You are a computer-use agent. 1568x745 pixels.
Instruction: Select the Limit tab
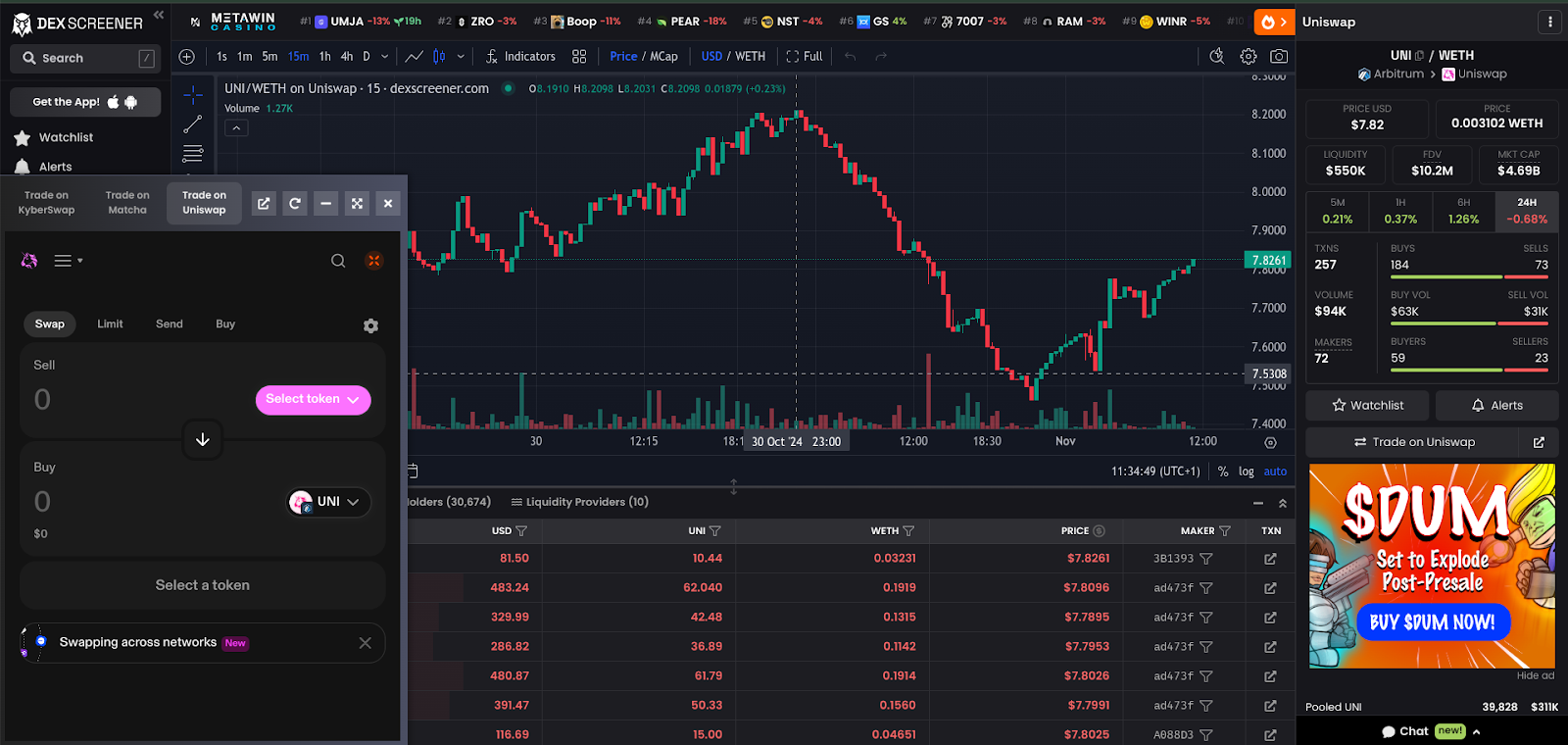click(x=110, y=323)
